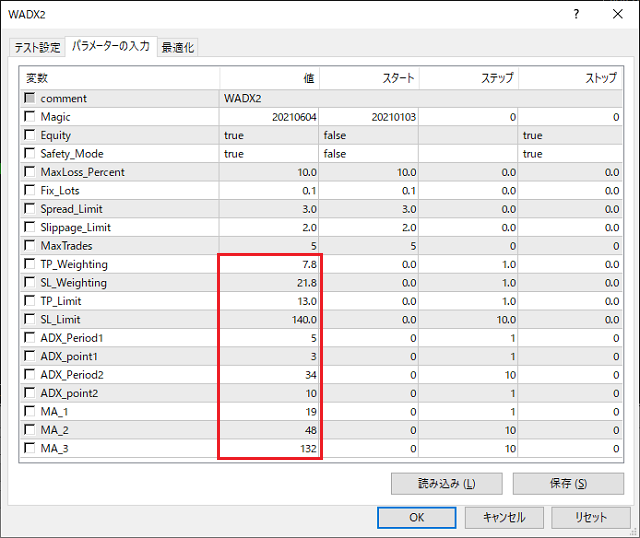Check the Safety_Mode checkbox
Viewport: 640px width, 538px height.
tap(30, 153)
